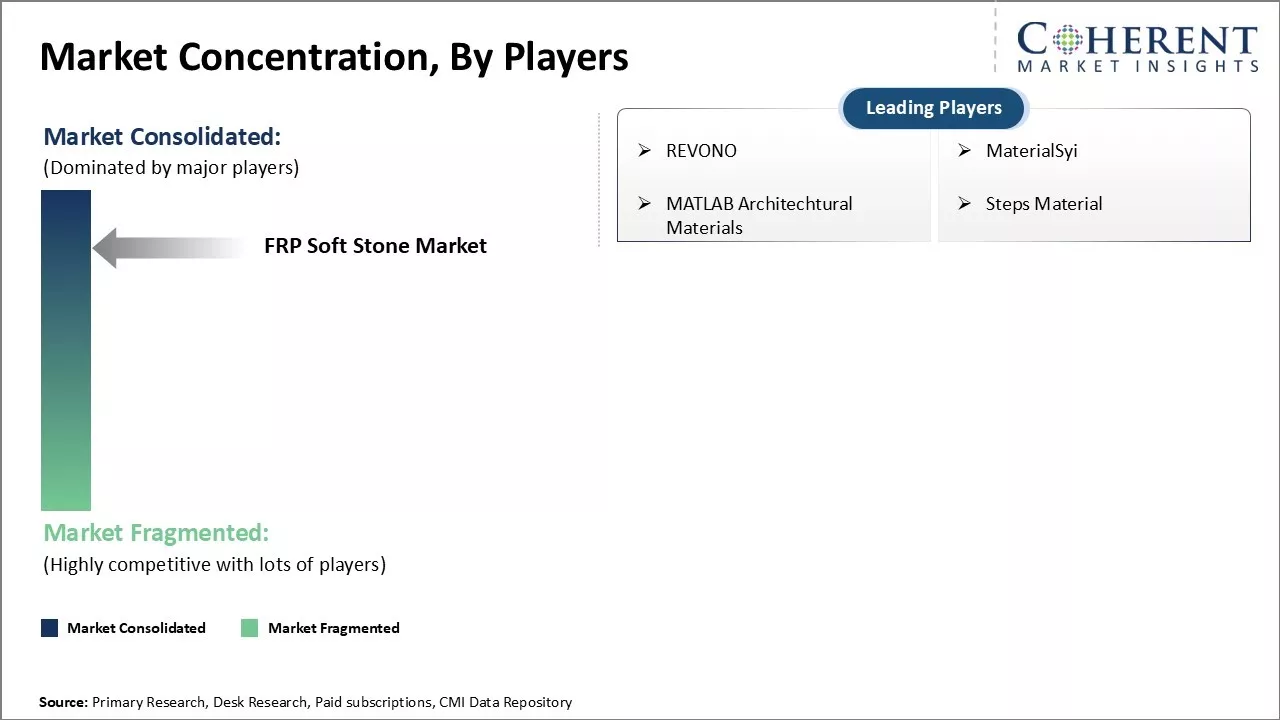The height and width of the screenshot is (720, 1280).
Task: Click the arrow bullet beside Steps Material
Action: click(965, 204)
